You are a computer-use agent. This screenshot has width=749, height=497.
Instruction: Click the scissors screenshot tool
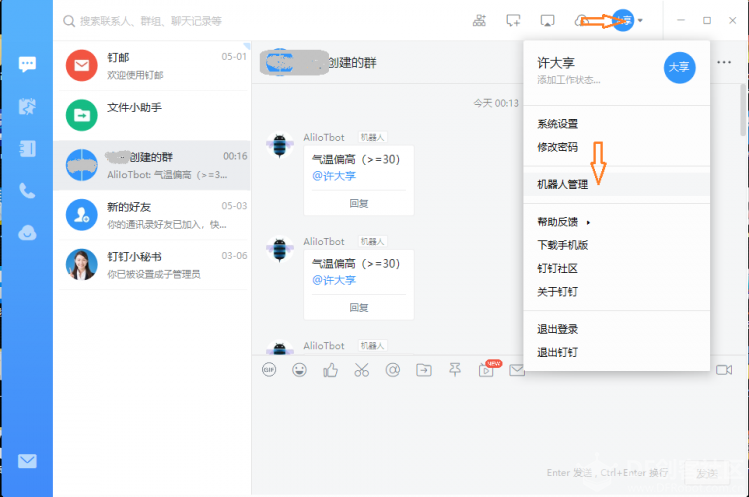(362, 370)
